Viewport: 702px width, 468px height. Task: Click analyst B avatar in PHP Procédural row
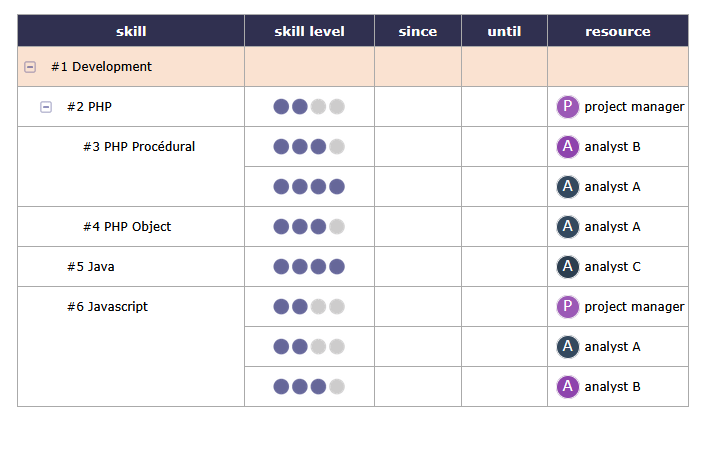[x=568, y=147]
